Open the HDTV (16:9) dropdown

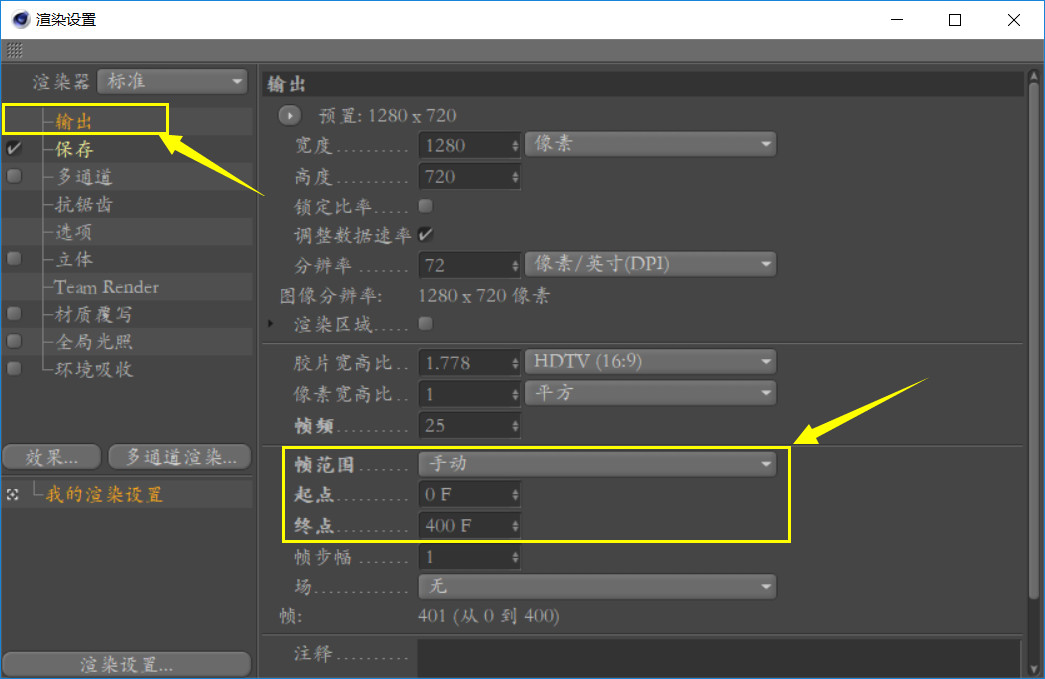650,361
